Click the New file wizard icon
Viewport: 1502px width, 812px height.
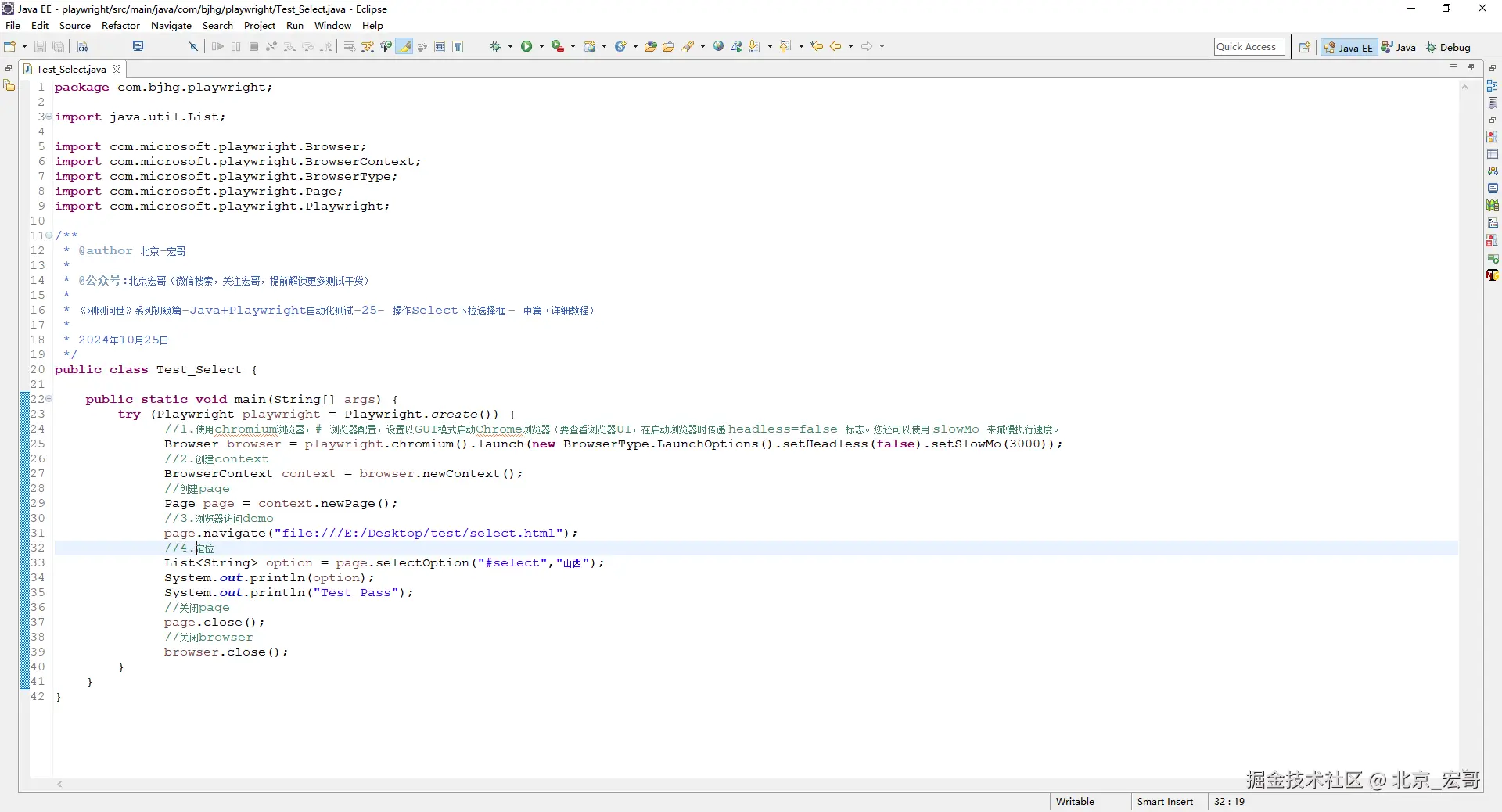pos(10,47)
